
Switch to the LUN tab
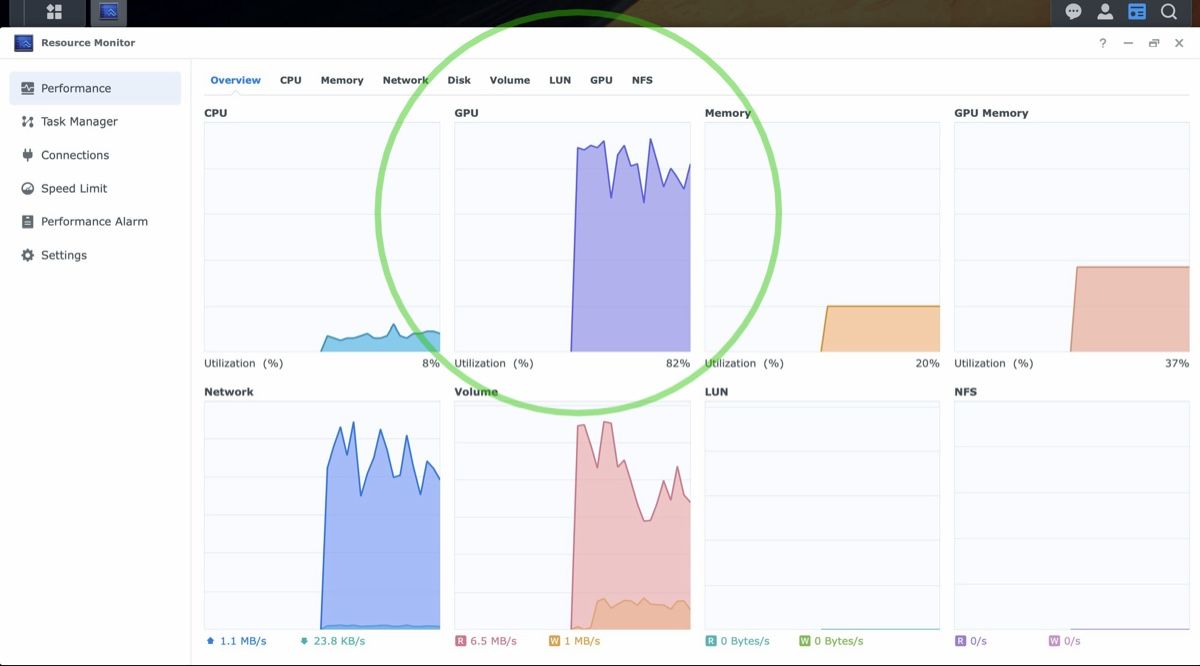click(x=560, y=80)
